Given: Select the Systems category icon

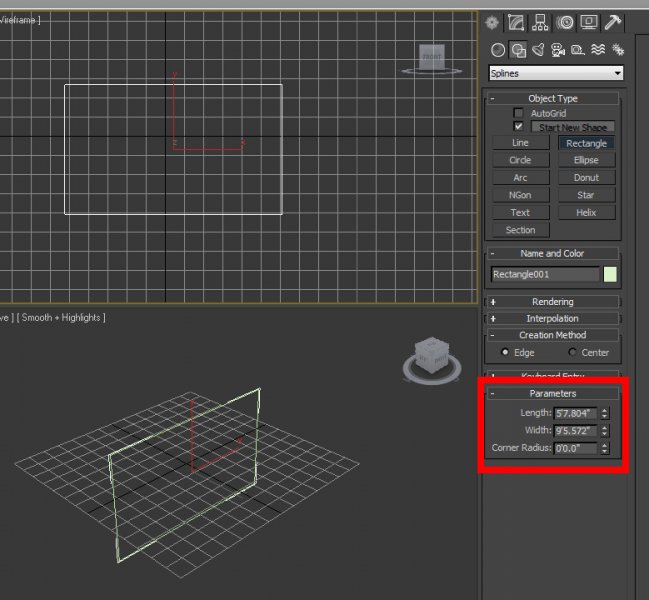Looking at the screenshot, I should (618, 50).
